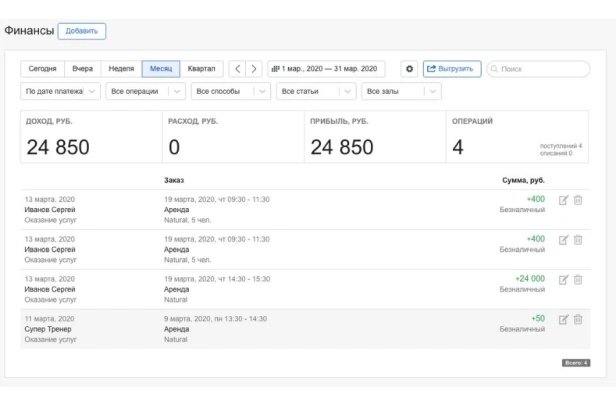Go to the next period with the right arrow
This screenshot has width=616, height=405.
[x=254, y=69]
